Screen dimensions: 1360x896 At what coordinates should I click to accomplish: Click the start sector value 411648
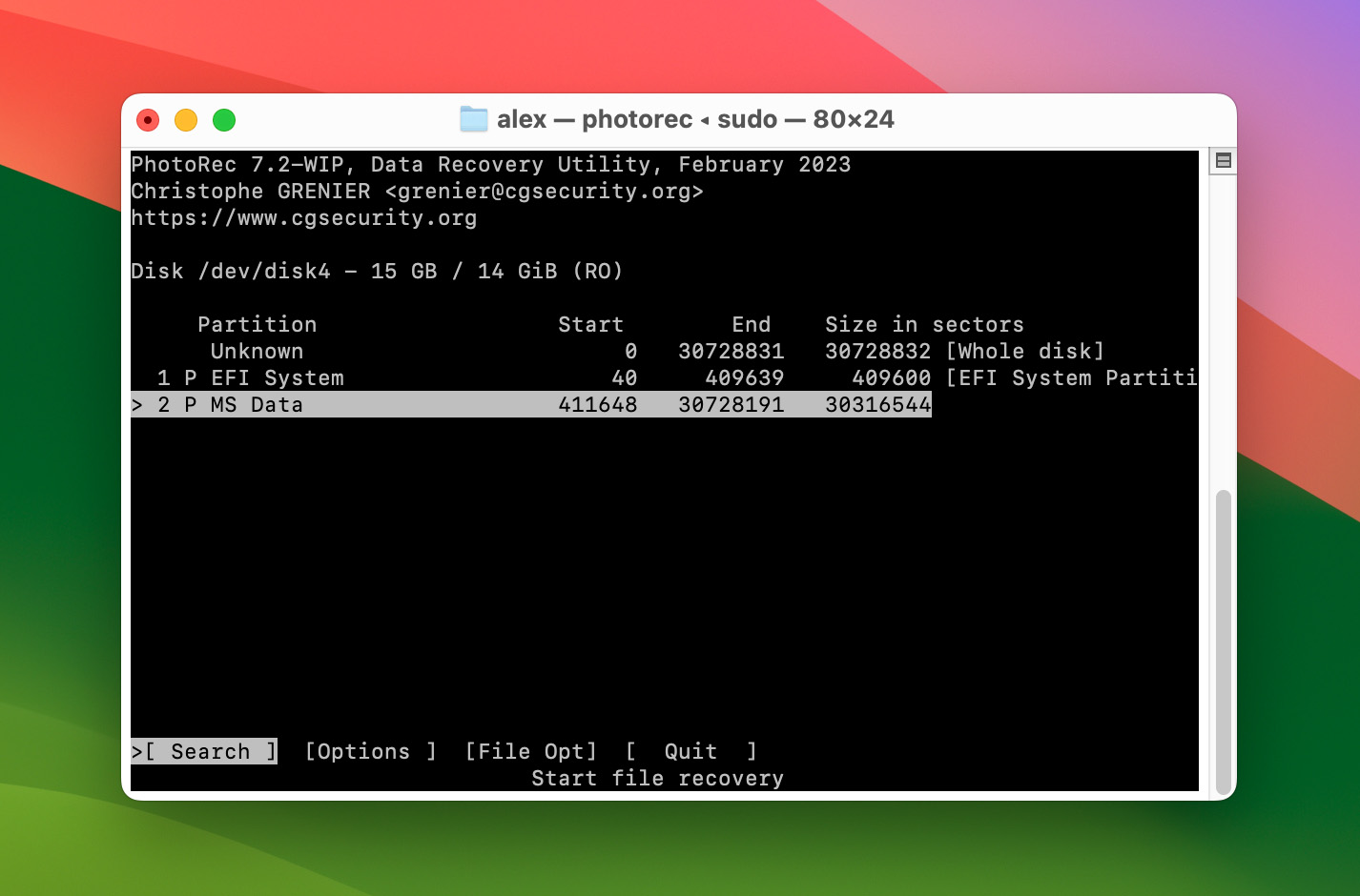pyautogui.click(x=598, y=404)
